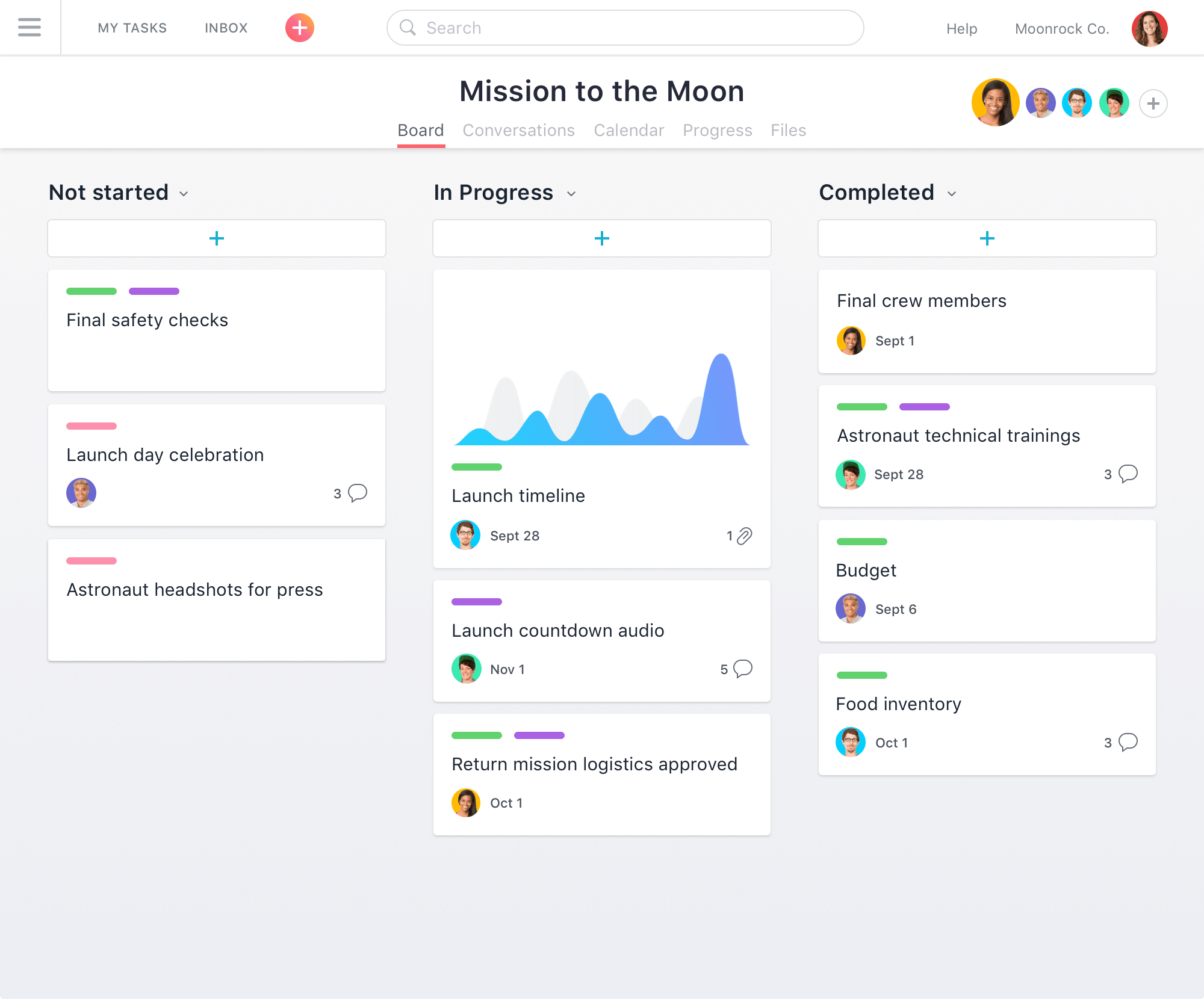The height and width of the screenshot is (999, 1204).
Task: Click the add task button in Not started
Action: 216,238
